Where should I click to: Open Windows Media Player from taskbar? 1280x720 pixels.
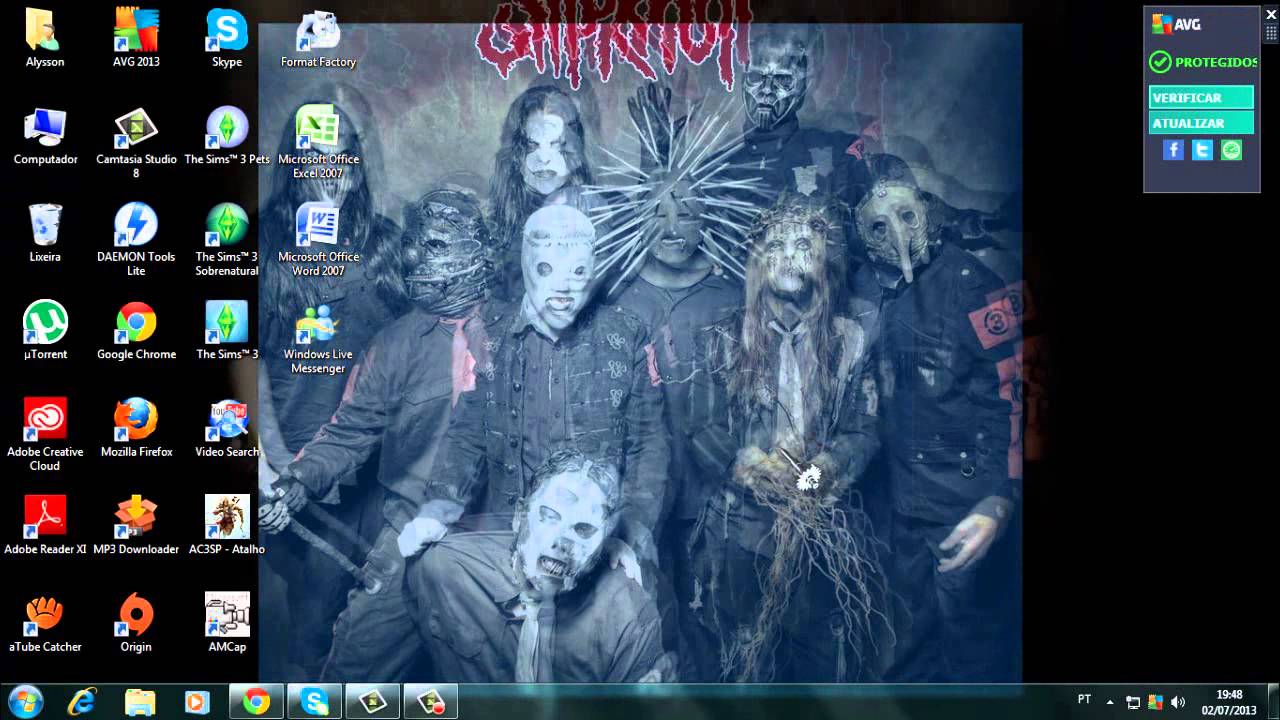(x=197, y=702)
